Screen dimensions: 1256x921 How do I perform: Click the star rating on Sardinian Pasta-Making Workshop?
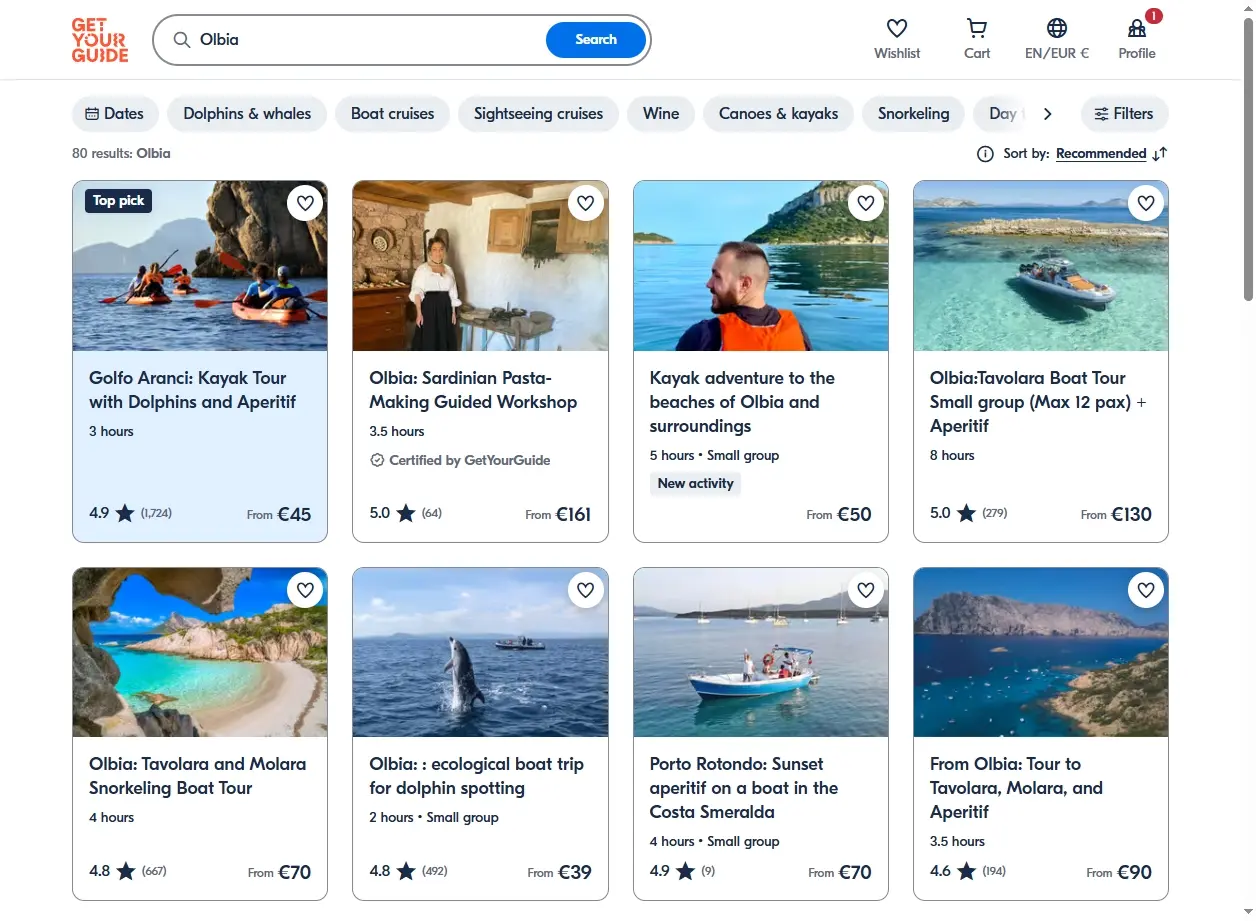(406, 514)
